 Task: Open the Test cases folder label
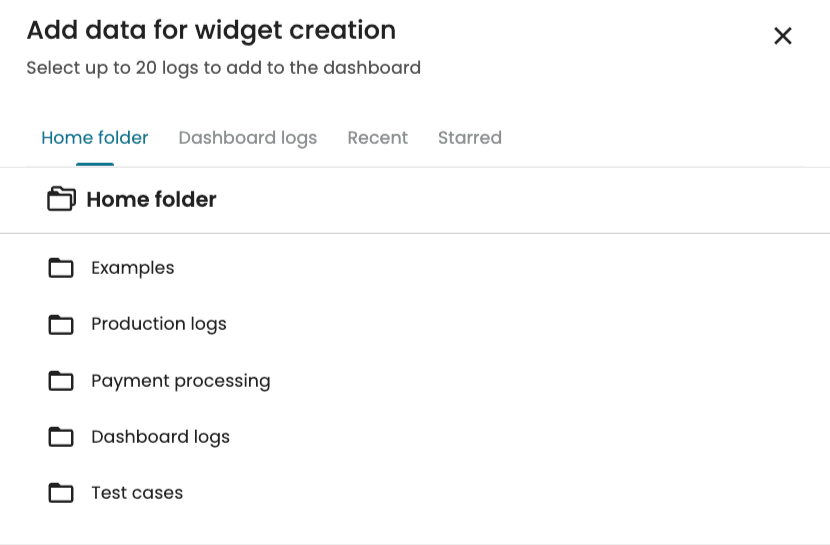[x=137, y=493]
